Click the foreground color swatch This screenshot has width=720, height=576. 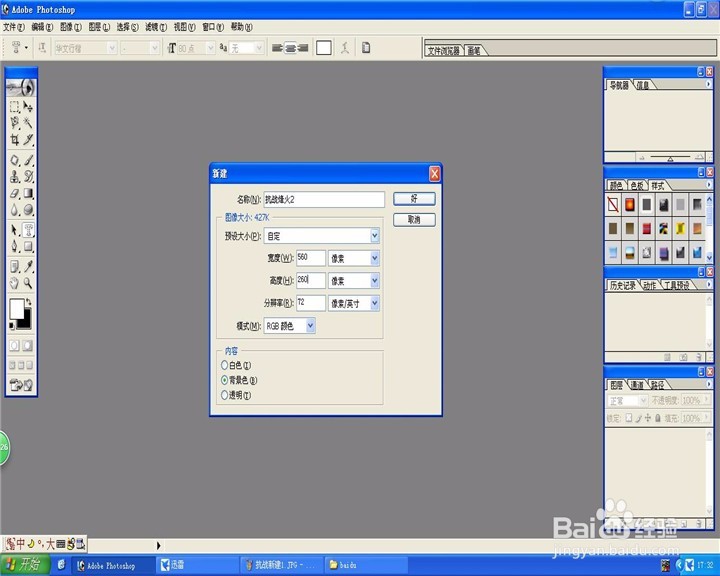point(17,309)
